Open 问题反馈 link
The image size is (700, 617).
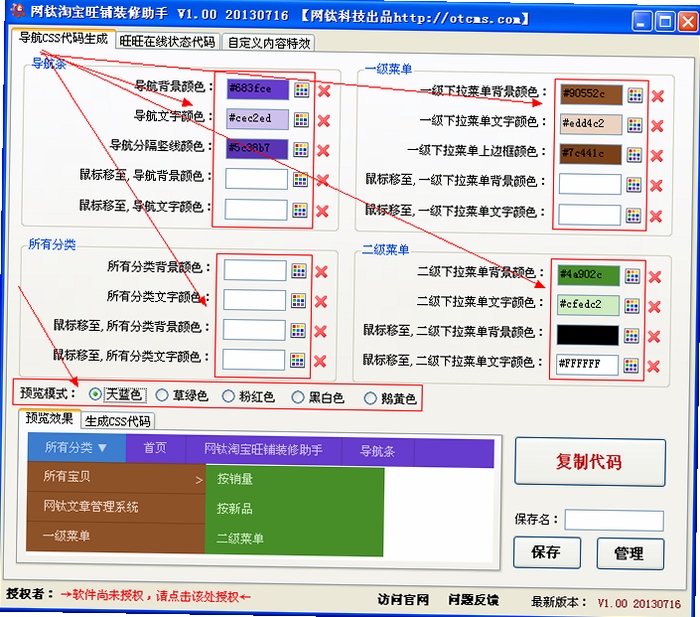tap(474, 600)
